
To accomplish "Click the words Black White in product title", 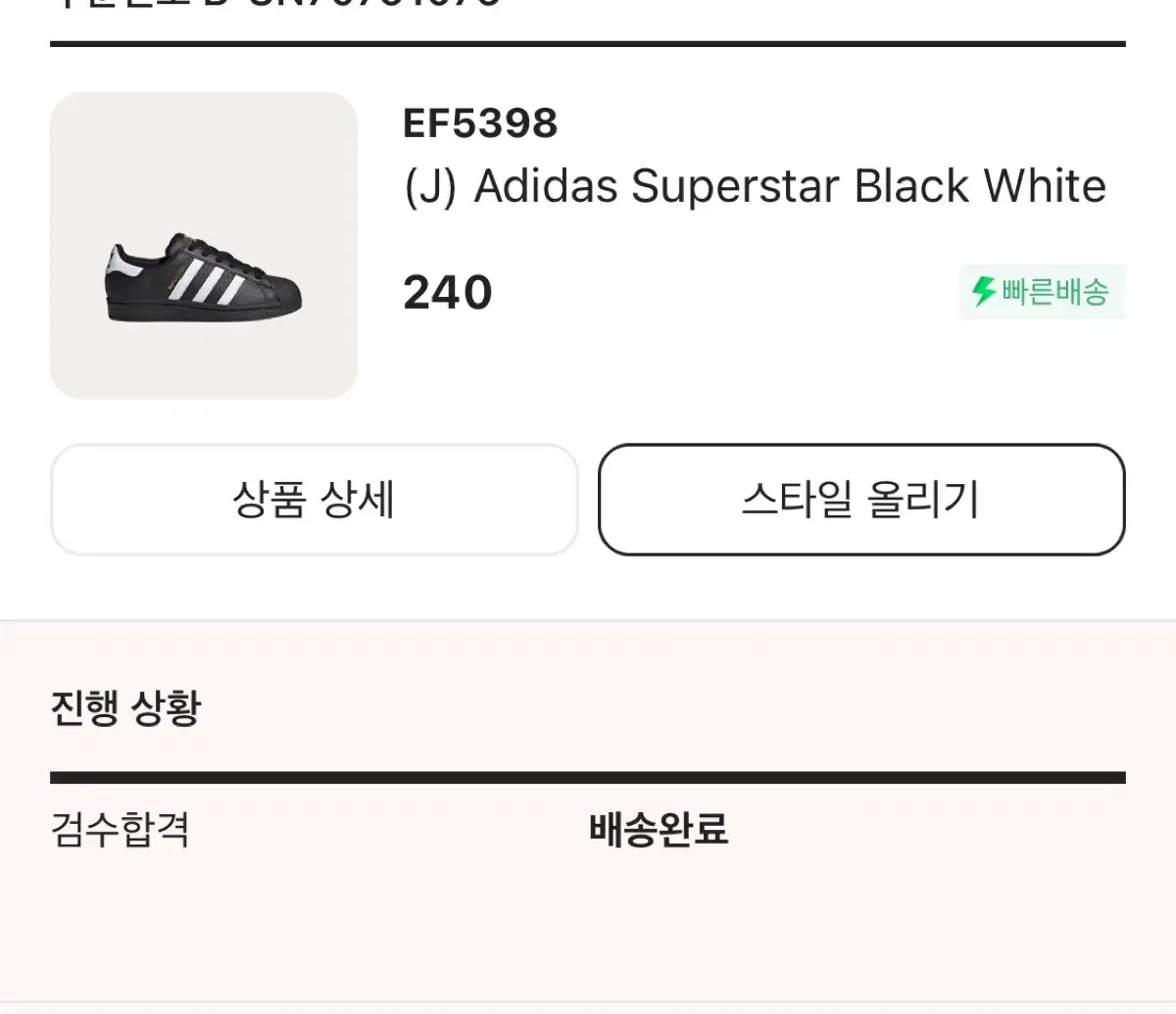I will click(x=980, y=186).
